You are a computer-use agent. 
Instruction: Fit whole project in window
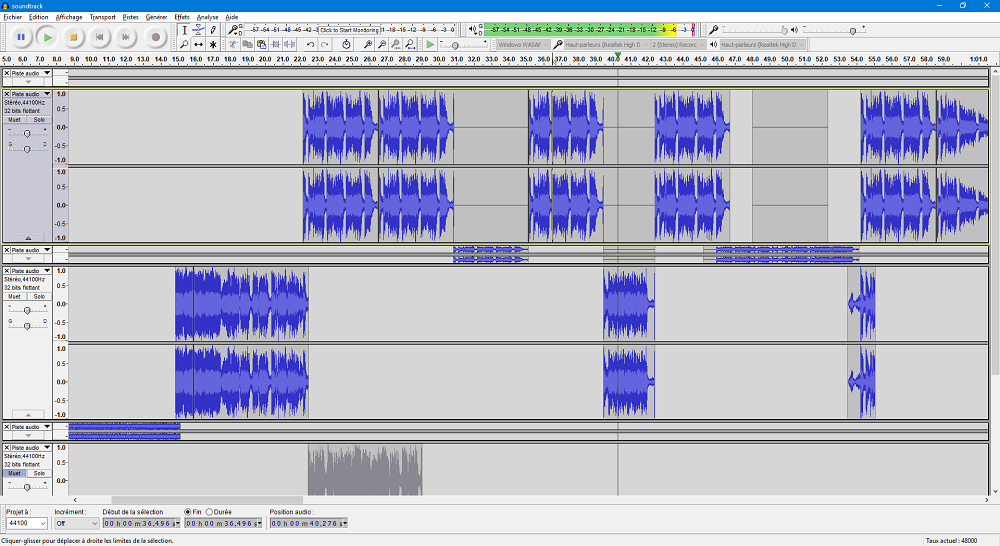point(409,45)
